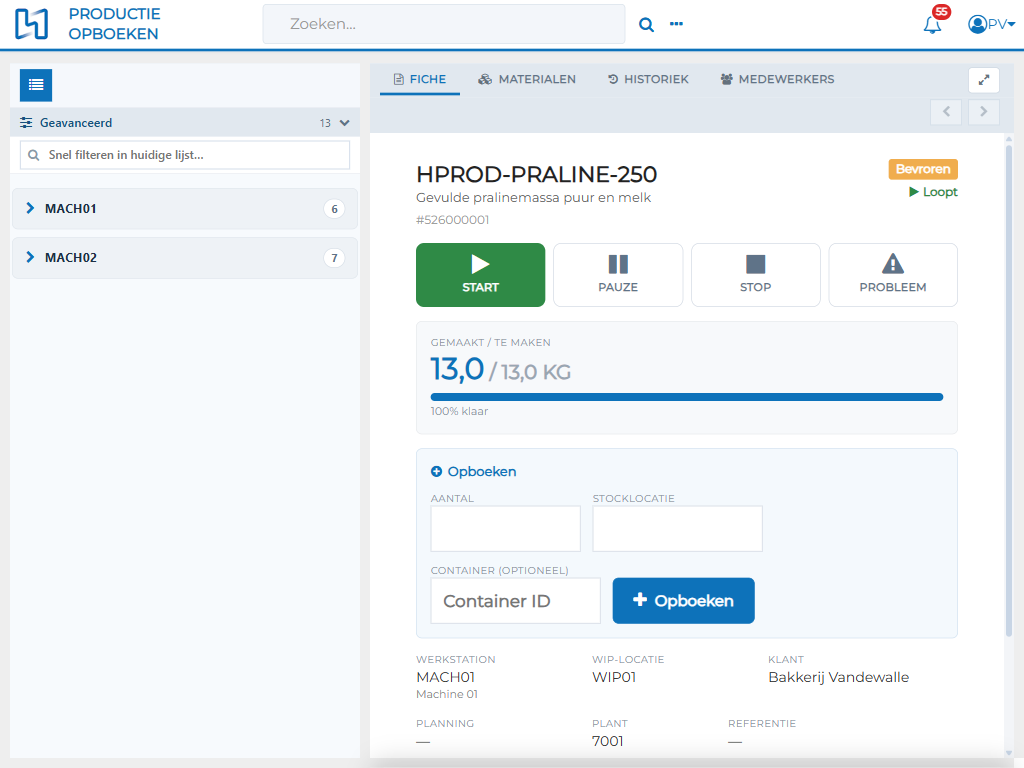
Task: Open the PV user account menu
Action: pyautogui.click(x=991, y=24)
